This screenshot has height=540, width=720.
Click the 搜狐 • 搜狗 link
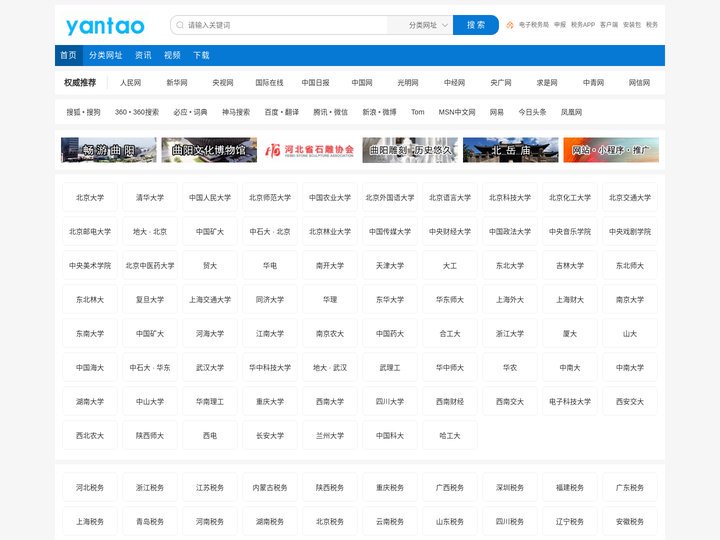[x=83, y=112]
